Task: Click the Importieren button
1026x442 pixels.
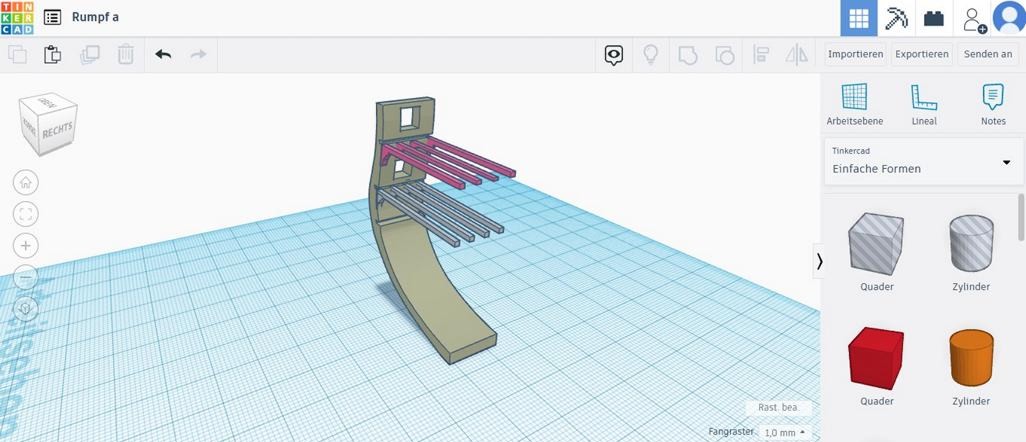Action: pyautogui.click(x=855, y=54)
